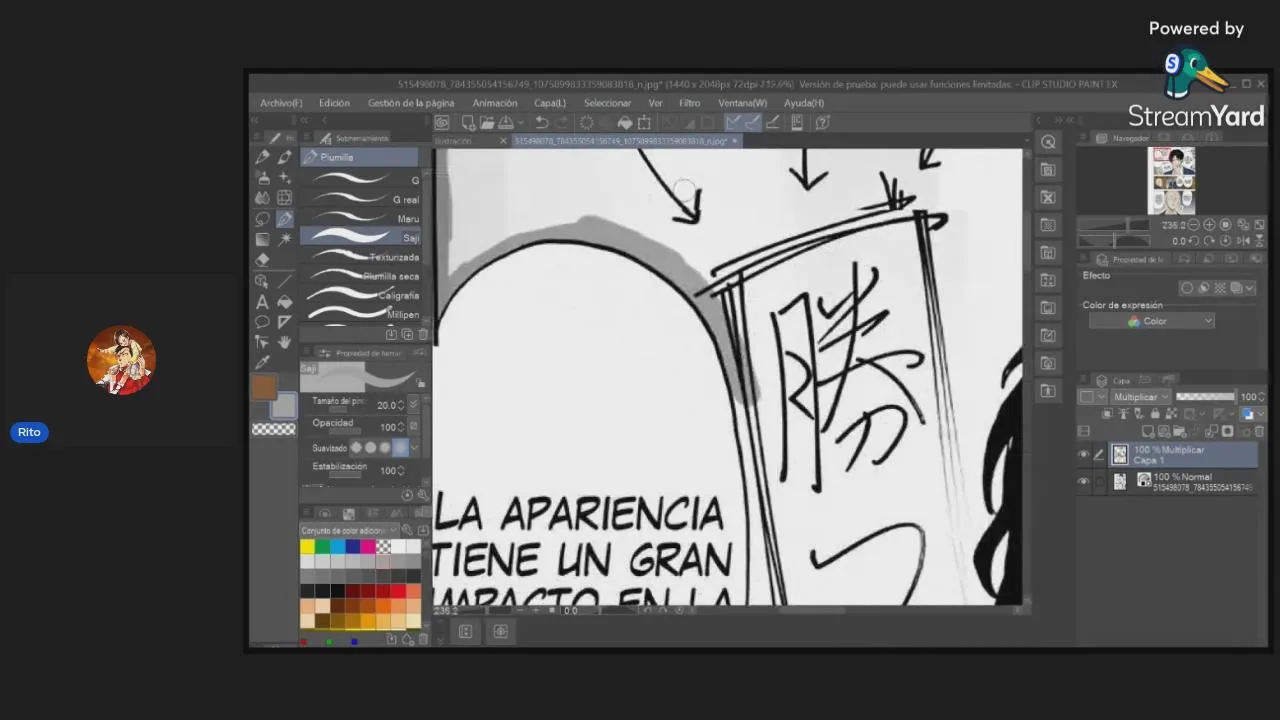Select the Eraser tool
The height and width of the screenshot is (720, 1280).
[263, 259]
